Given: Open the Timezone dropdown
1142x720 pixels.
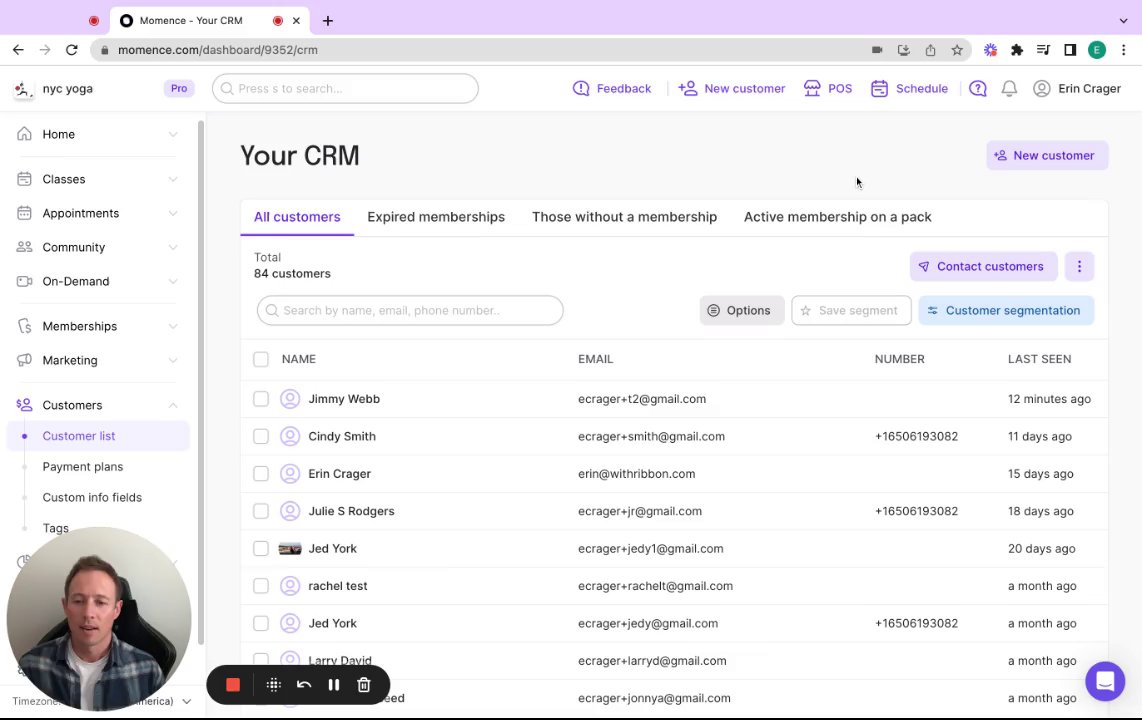Looking at the screenshot, I should click(186, 701).
